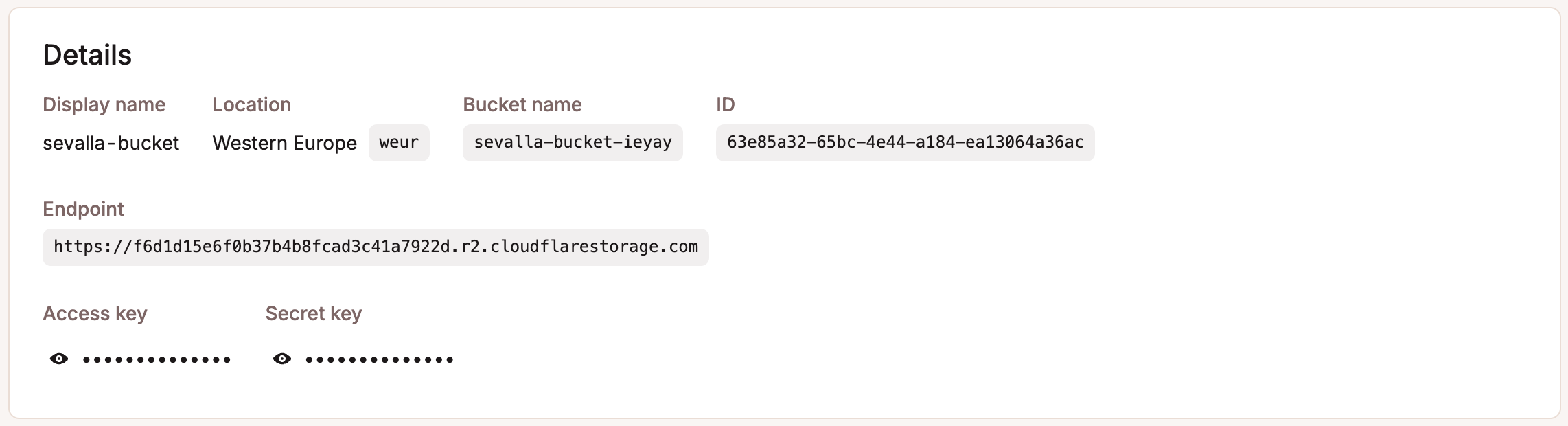Image resolution: width=1568 pixels, height=426 pixels.
Task: Click the eye icon beside Access key
Action: coord(60,358)
